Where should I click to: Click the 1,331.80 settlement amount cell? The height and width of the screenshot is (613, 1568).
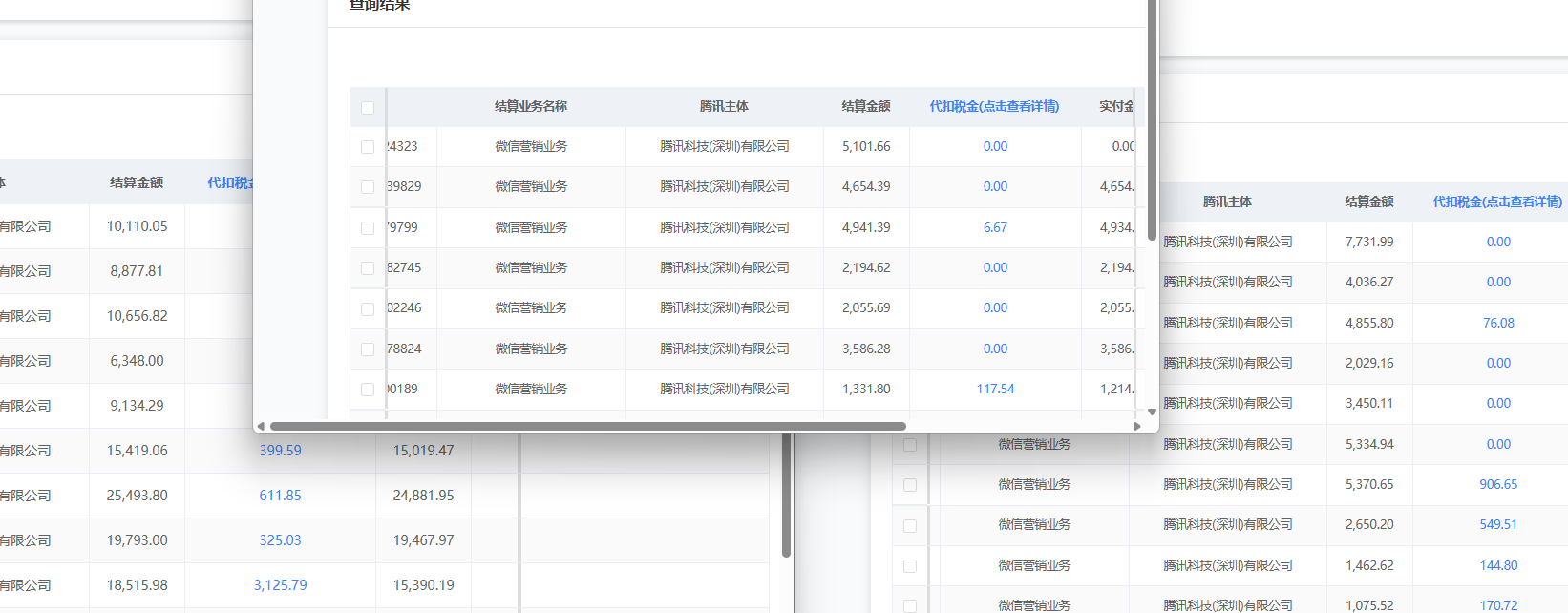tap(866, 389)
